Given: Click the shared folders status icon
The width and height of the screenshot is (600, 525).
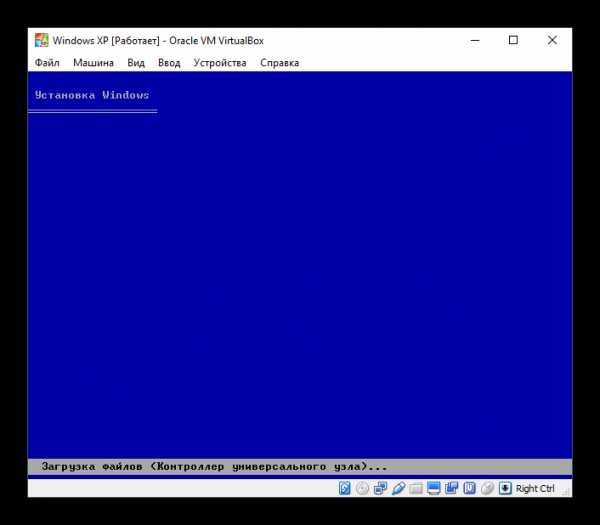Looking at the screenshot, I should 416,488.
